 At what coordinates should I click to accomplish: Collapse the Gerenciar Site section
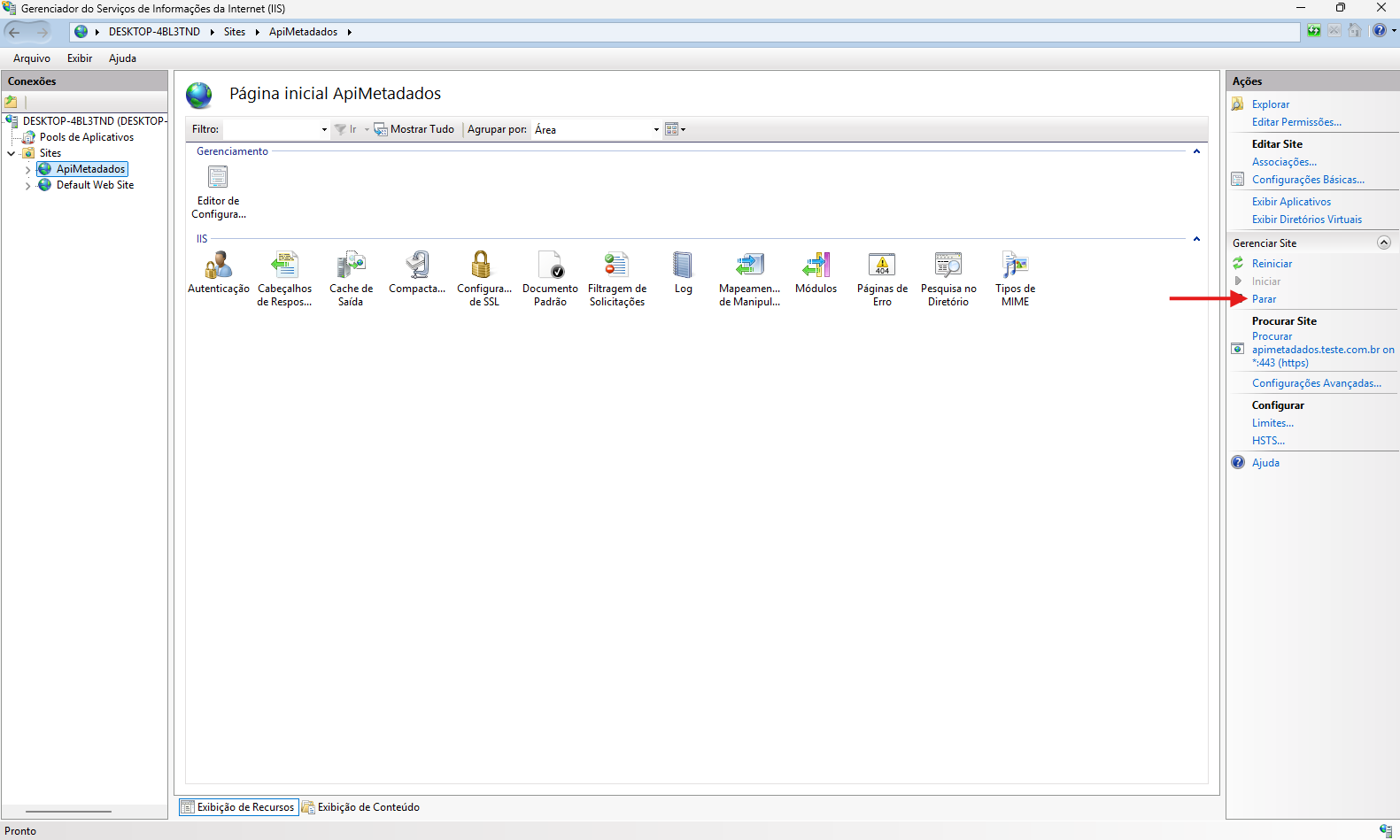[1384, 243]
